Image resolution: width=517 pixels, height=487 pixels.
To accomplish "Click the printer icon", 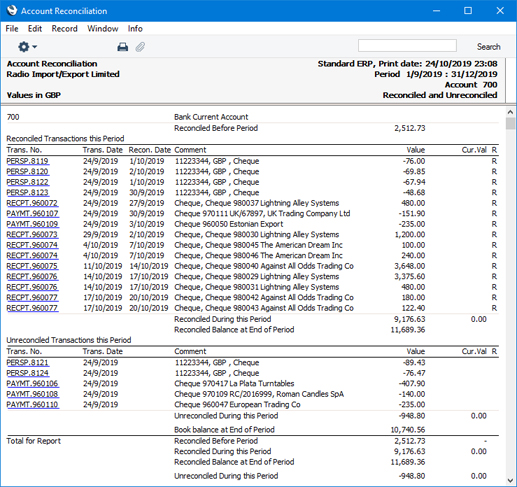I will [x=123, y=47].
